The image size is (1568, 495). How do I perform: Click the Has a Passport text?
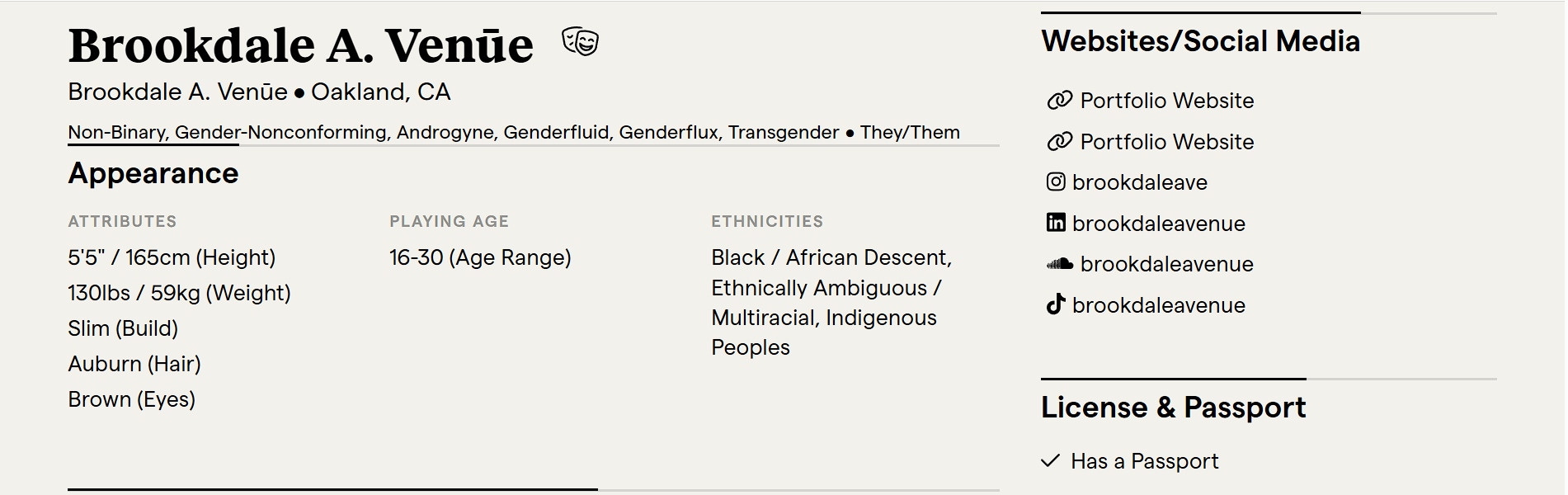tap(1144, 461)
